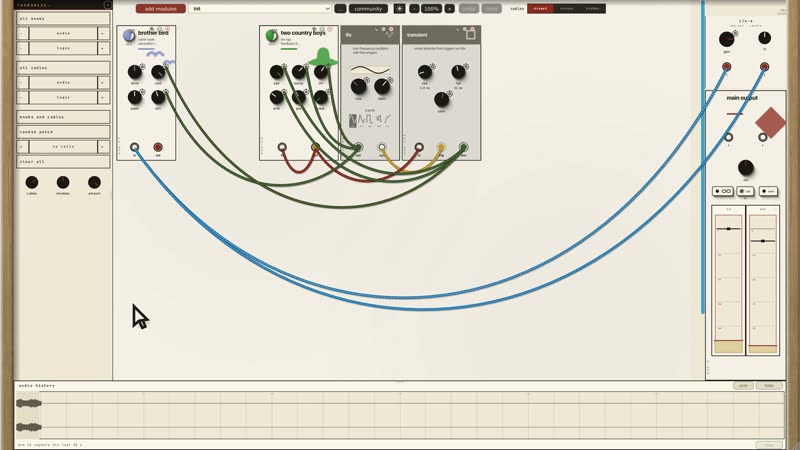Close the brother bird module
Screen dimensions: 800x450
[x=167, y=30]
